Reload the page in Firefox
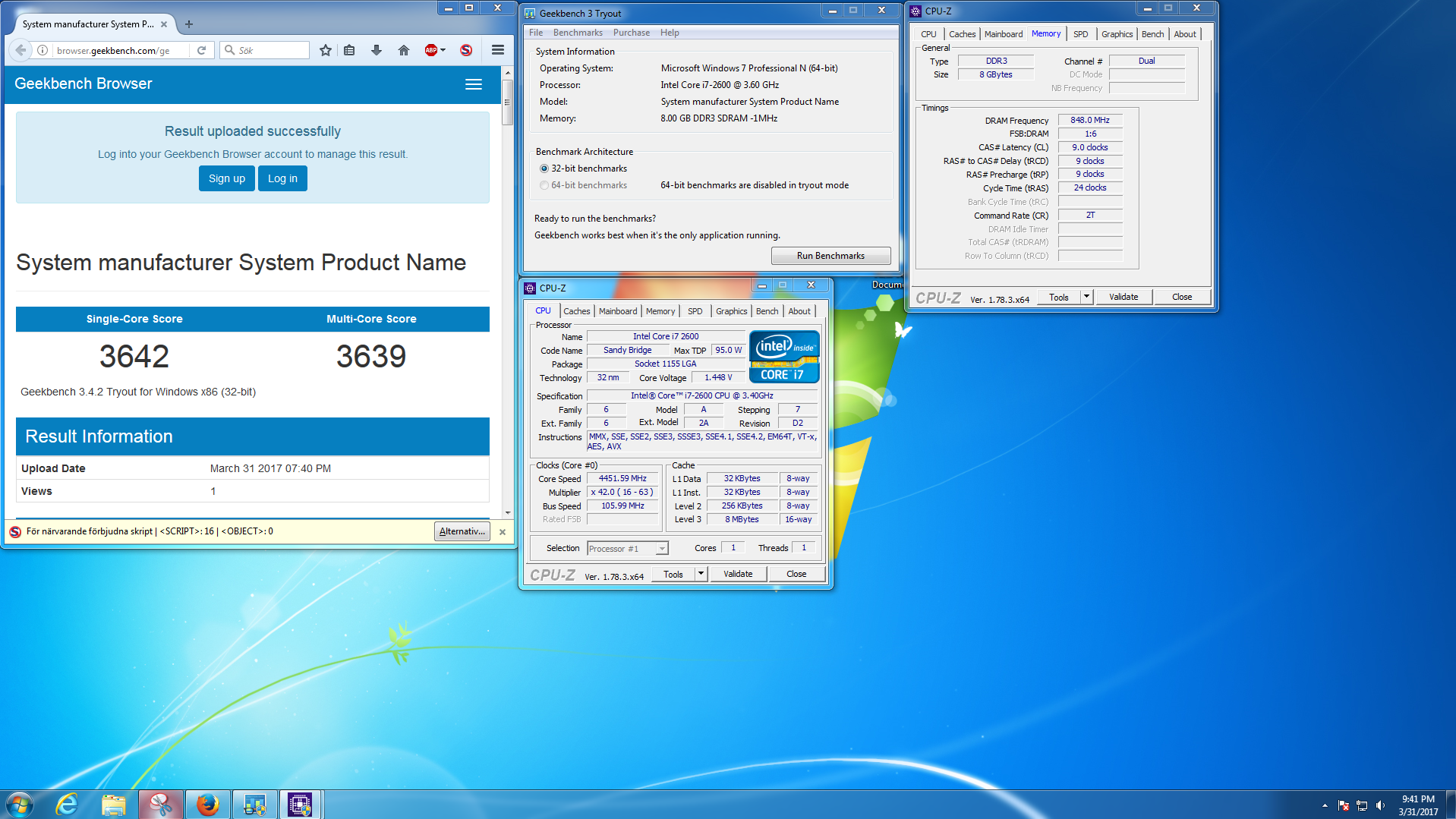The width and height of the screenshot is (1456, 819). (201, 50)
